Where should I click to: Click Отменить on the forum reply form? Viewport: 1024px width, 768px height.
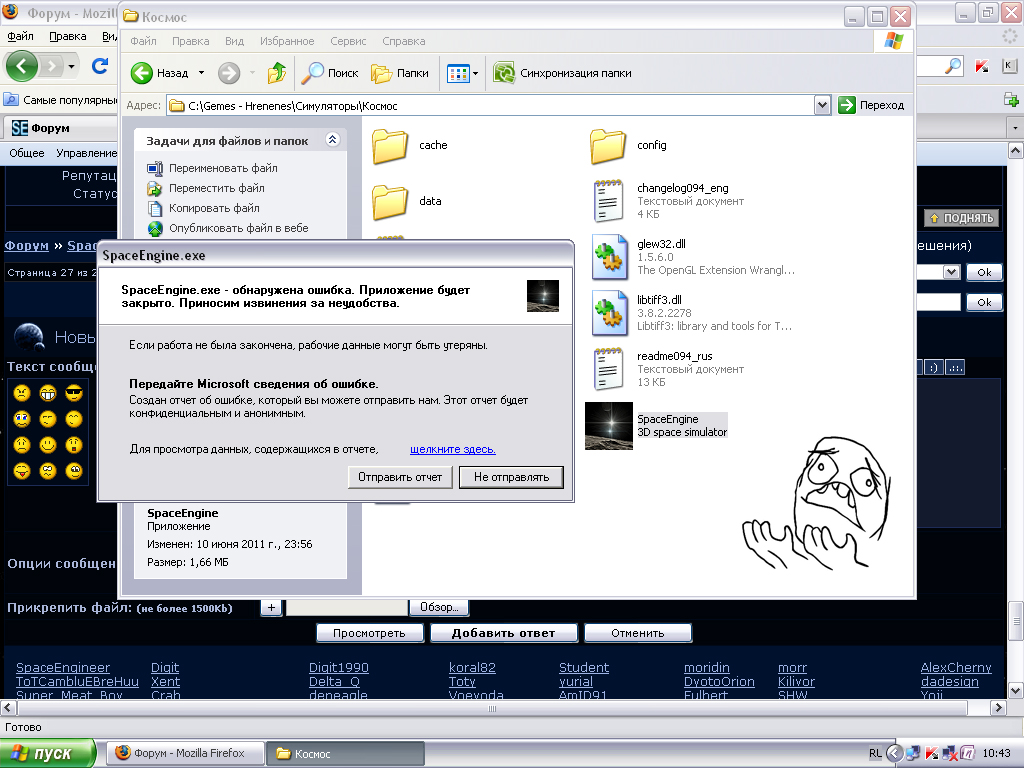(x=637, y=633)
